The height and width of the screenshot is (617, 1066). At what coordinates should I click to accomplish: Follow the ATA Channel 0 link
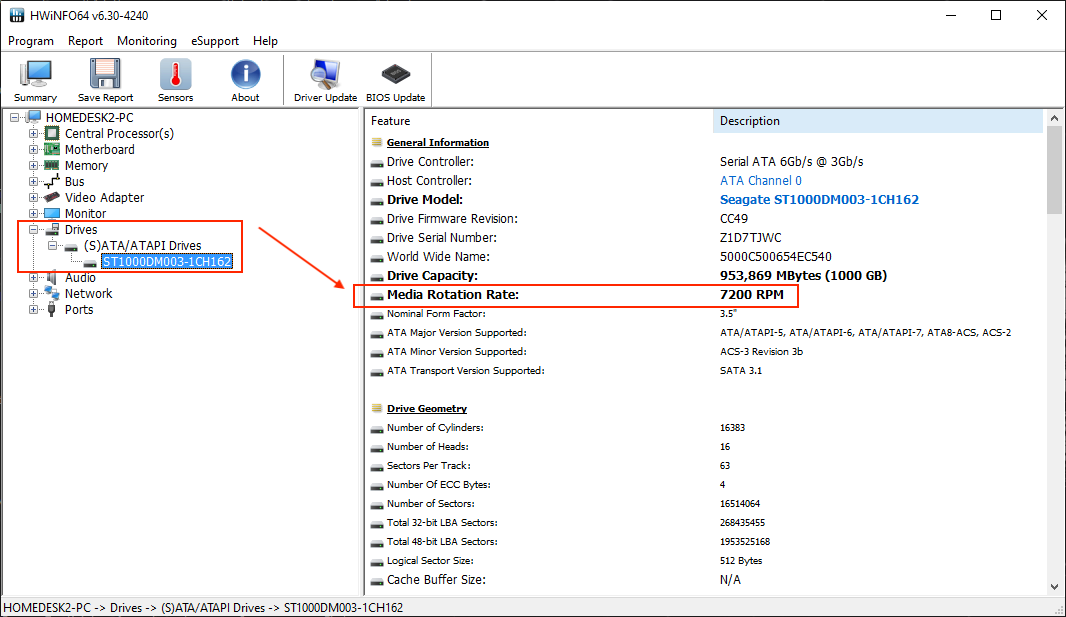tap(761, 180)
